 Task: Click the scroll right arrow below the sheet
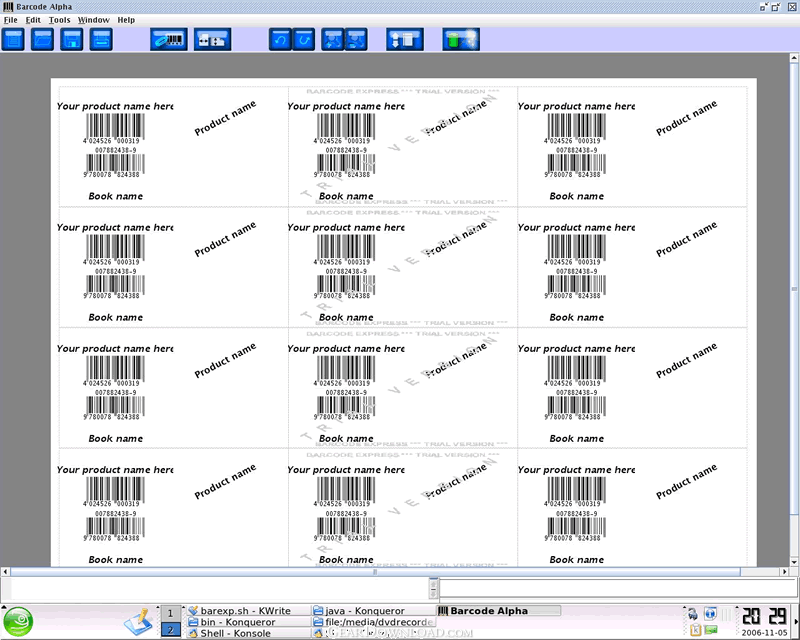click(x=785, y=572)
